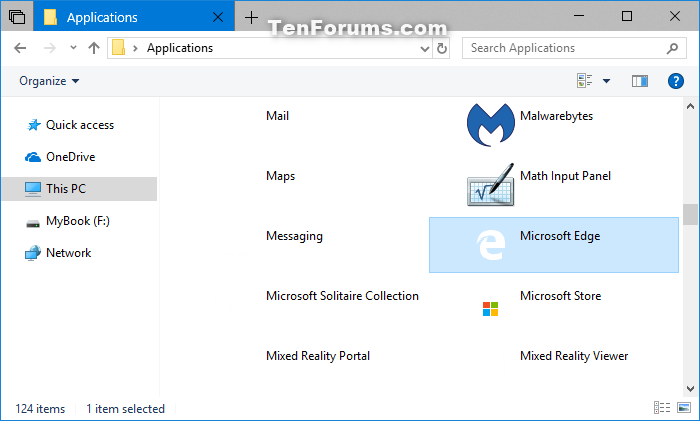Maximize the File Explorer window

[x=627, y=17]
